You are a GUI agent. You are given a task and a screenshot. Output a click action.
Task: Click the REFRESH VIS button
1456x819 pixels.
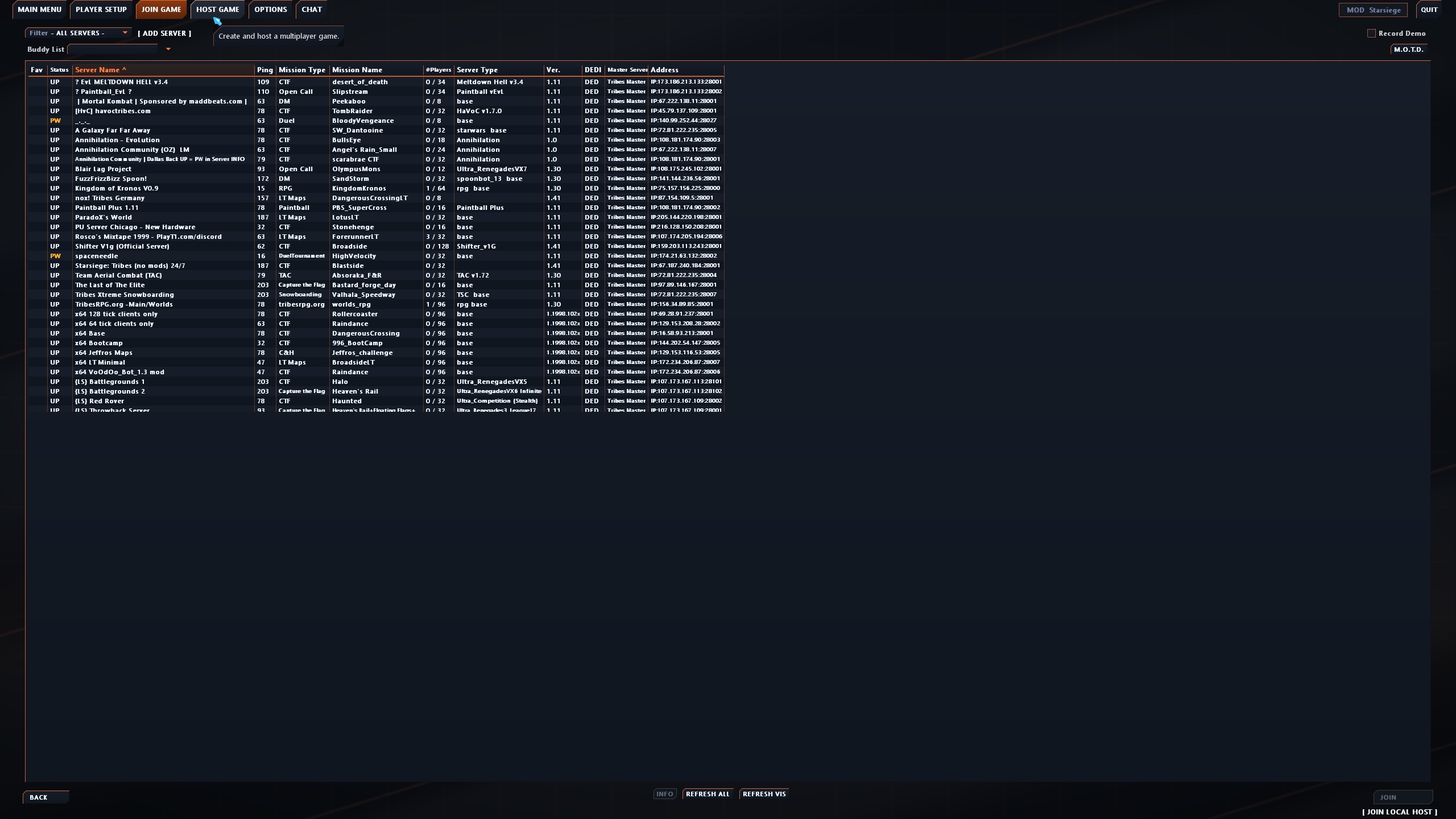(x=764, y=794)
